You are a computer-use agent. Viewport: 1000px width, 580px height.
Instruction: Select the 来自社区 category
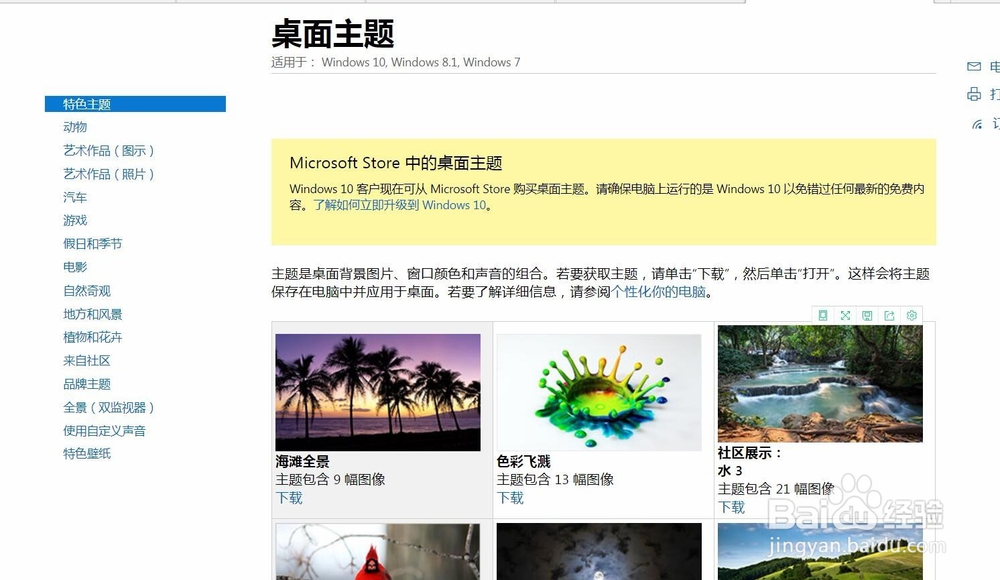[87, 361]
